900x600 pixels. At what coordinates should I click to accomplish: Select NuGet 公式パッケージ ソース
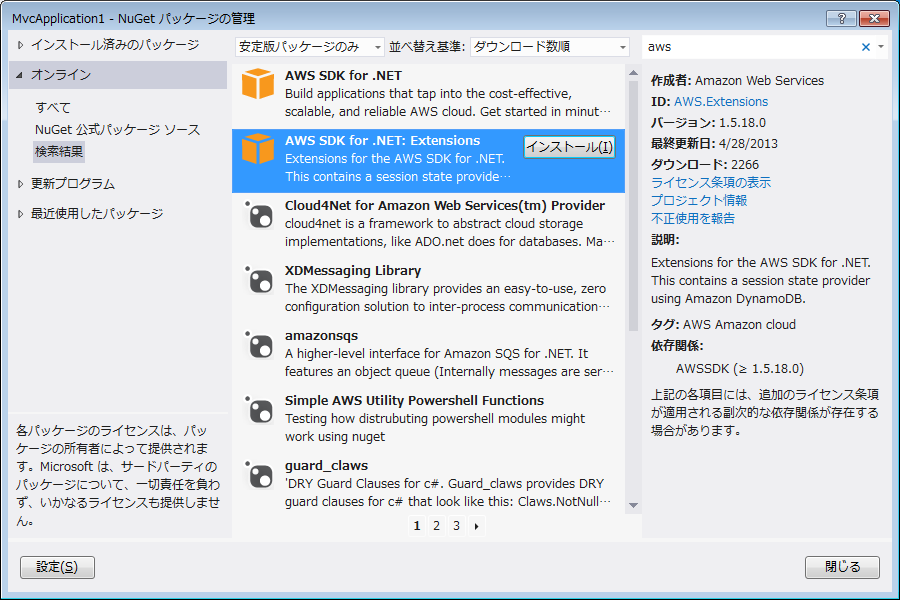click(x=117, y=130)
